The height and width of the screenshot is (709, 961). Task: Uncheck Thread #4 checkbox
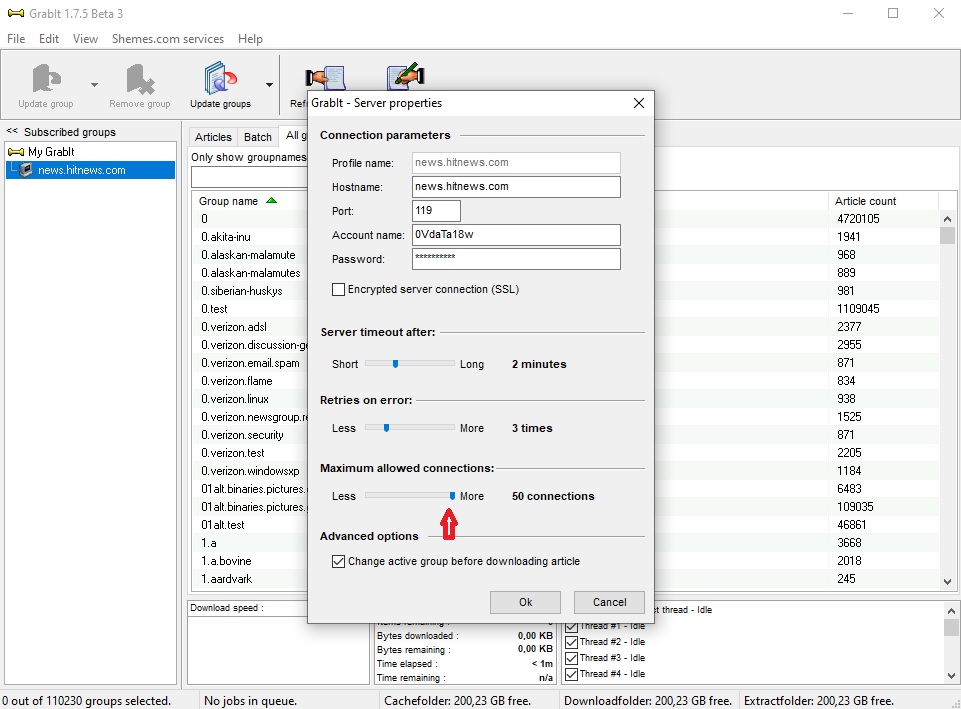[x=571, y=674]
